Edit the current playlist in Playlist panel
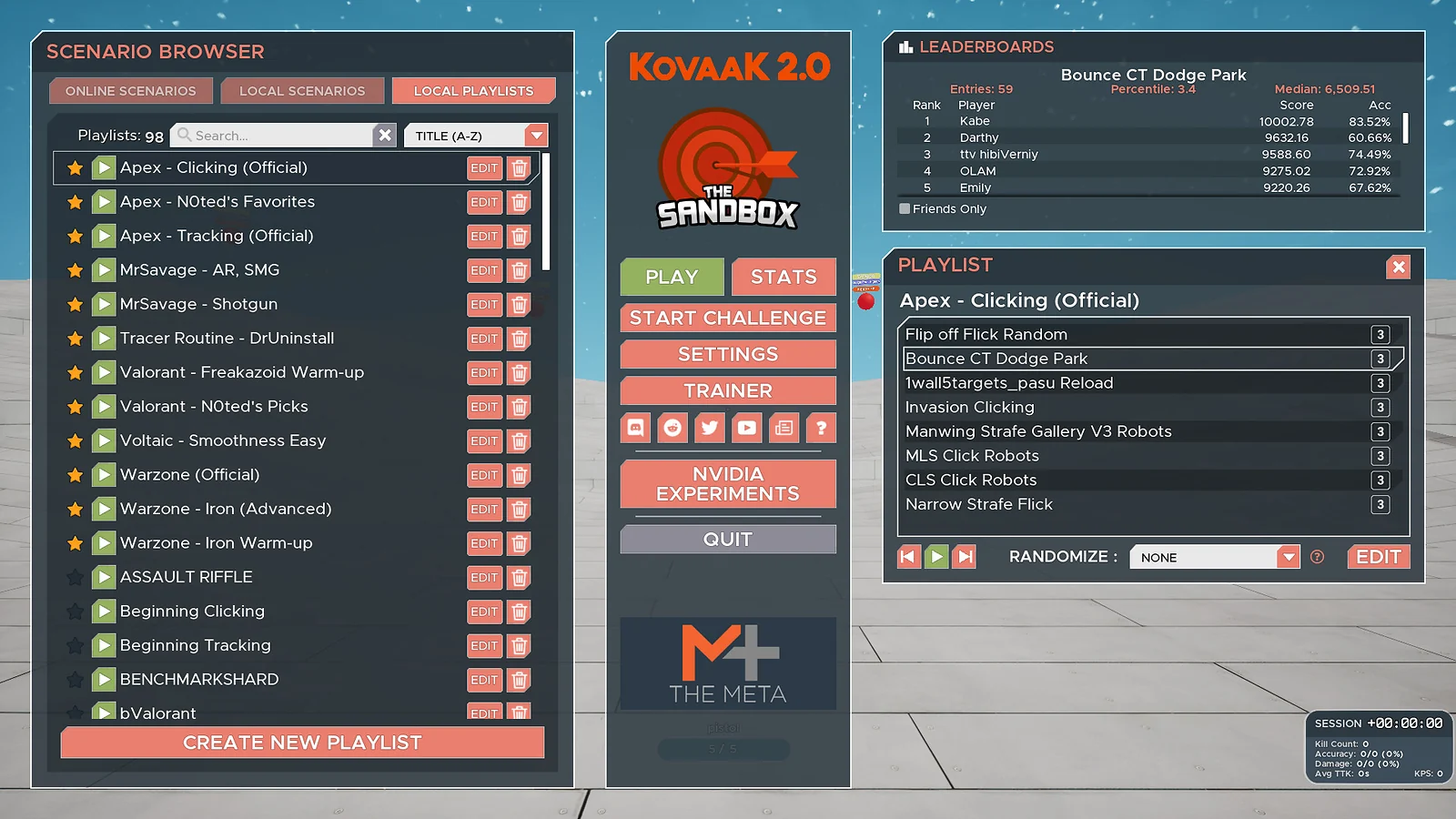This screenshot has height=819, width=1456. pyautogui.click(x=1379, y=557)
